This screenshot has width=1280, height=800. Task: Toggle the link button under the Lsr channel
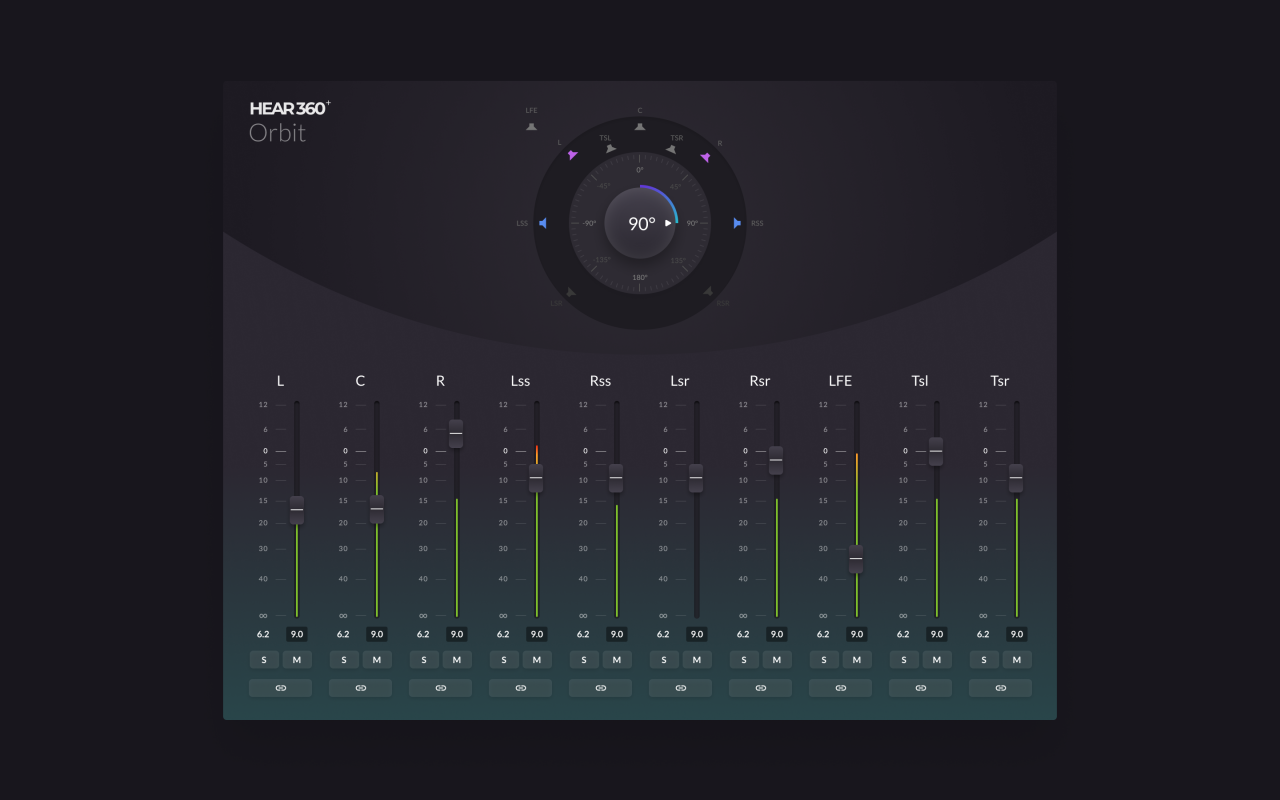[x=680, y=687]
